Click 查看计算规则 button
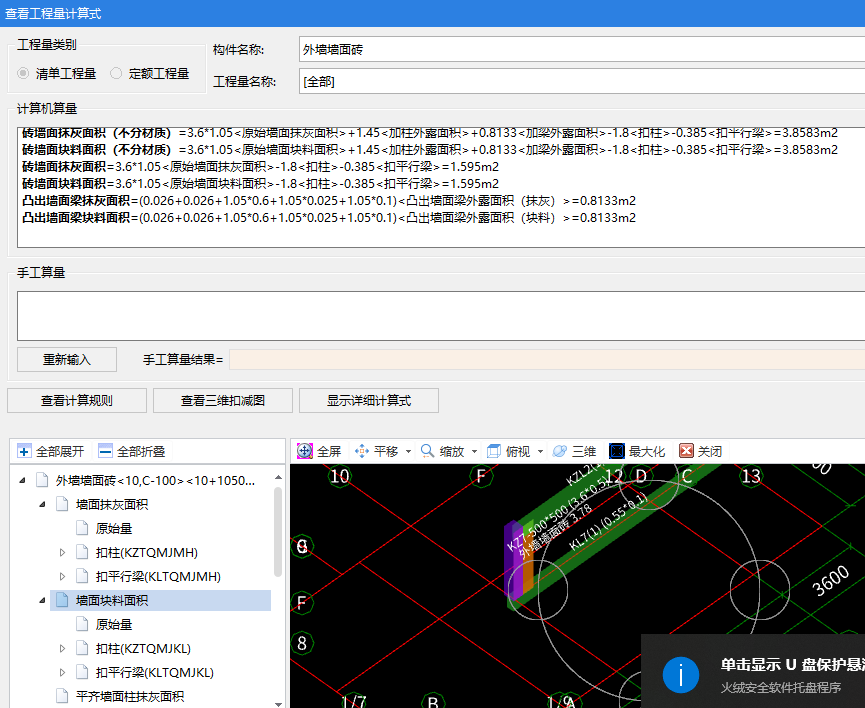The image size is (865, 708). (x=77, y=400)
